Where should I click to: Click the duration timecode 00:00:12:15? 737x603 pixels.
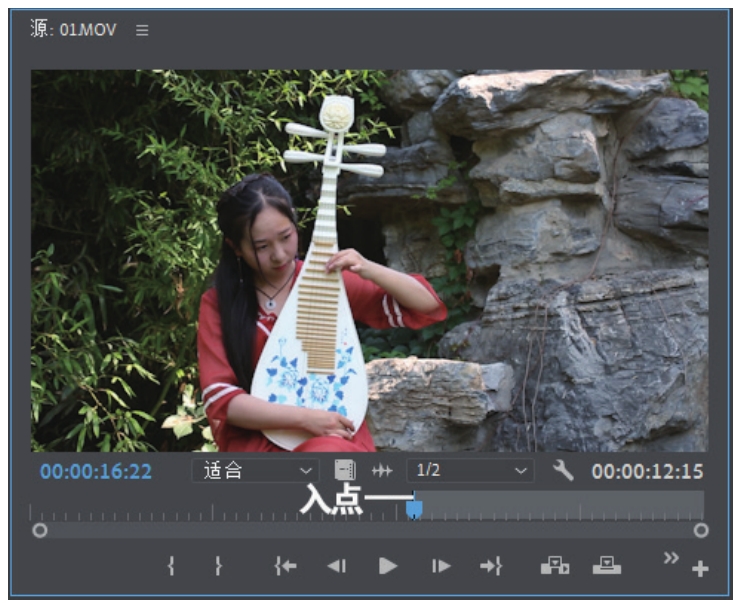coord(647,471)
